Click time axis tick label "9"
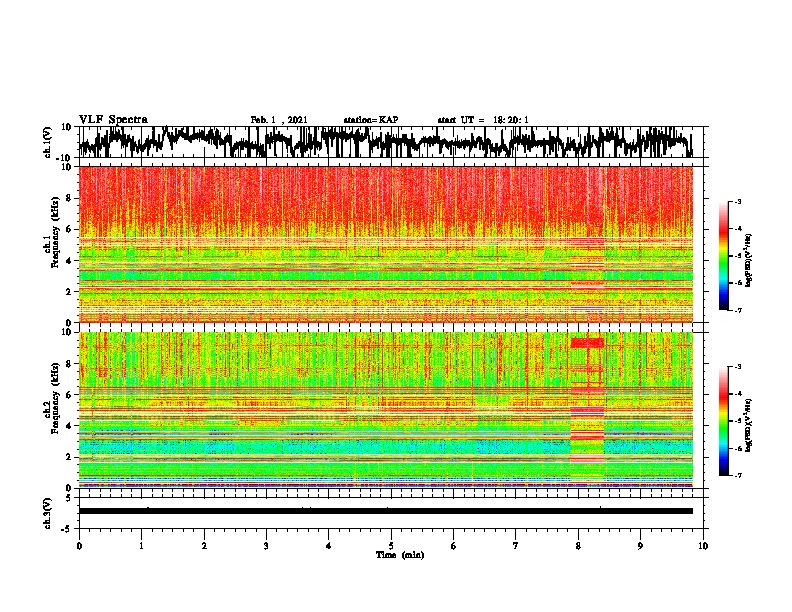 [640, 546]
